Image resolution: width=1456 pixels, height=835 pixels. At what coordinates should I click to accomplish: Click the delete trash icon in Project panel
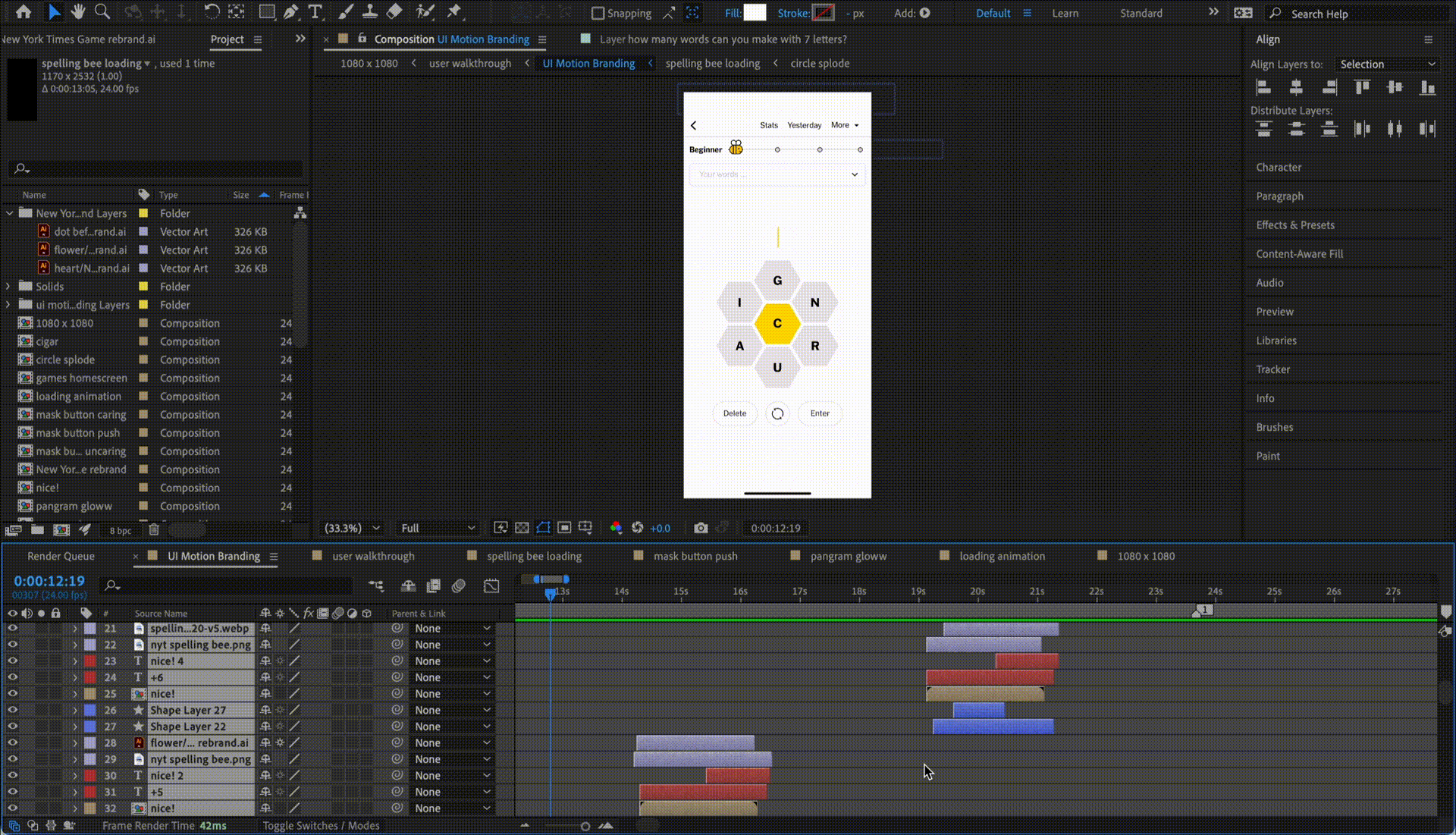pos(154,529)
